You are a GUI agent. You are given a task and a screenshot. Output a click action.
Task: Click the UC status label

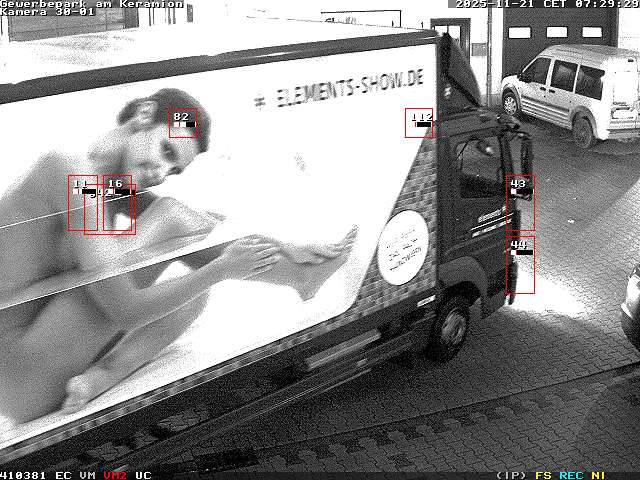pos(143,475)
